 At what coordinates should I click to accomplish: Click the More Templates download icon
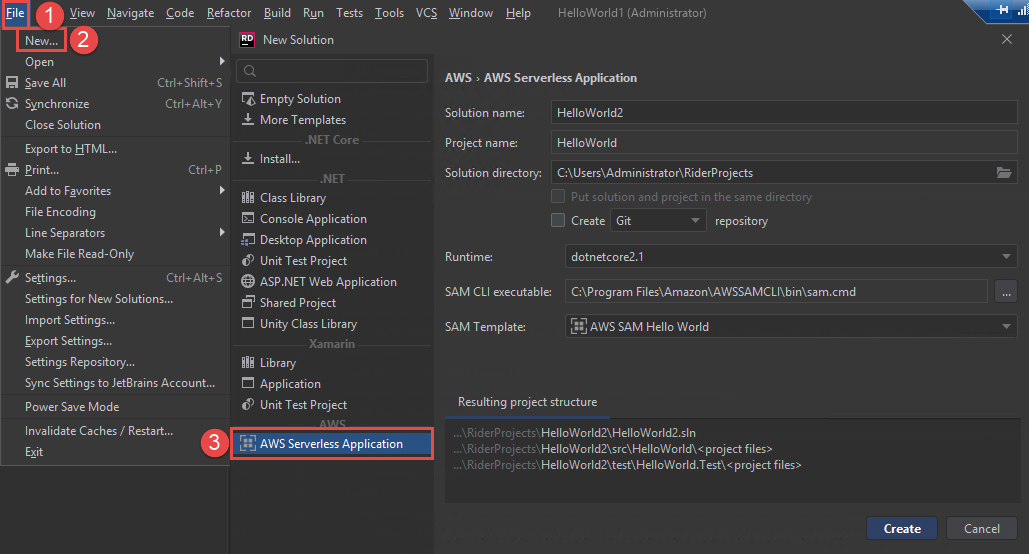(249, 120)
